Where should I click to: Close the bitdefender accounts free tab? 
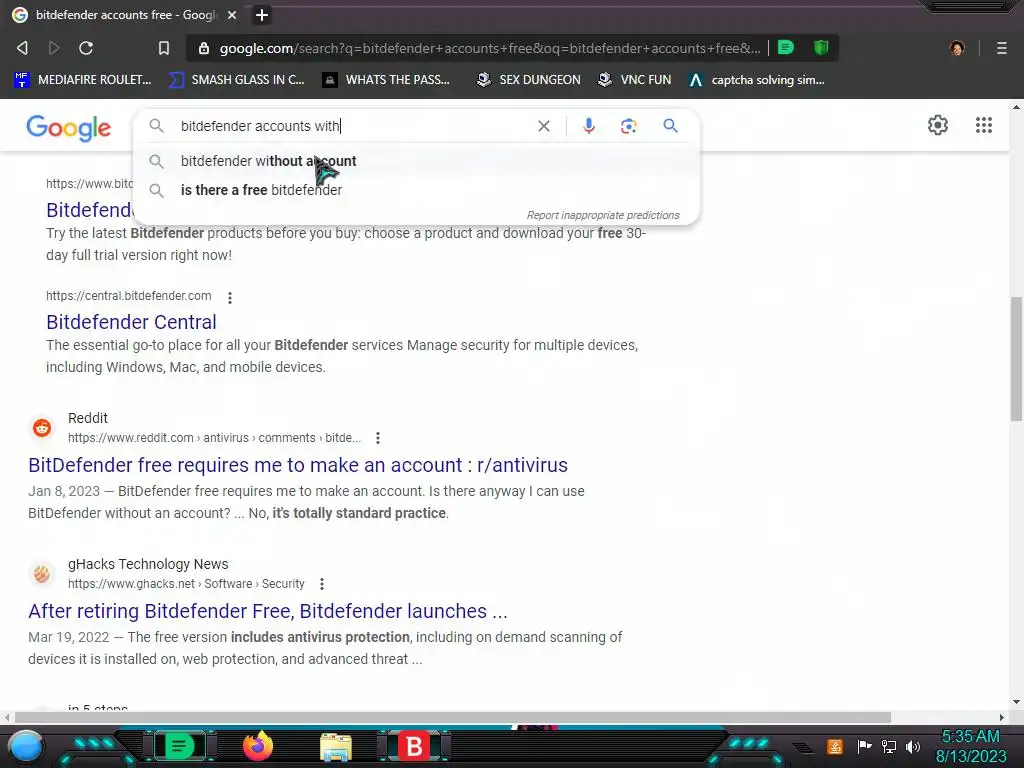pos(232,14)
